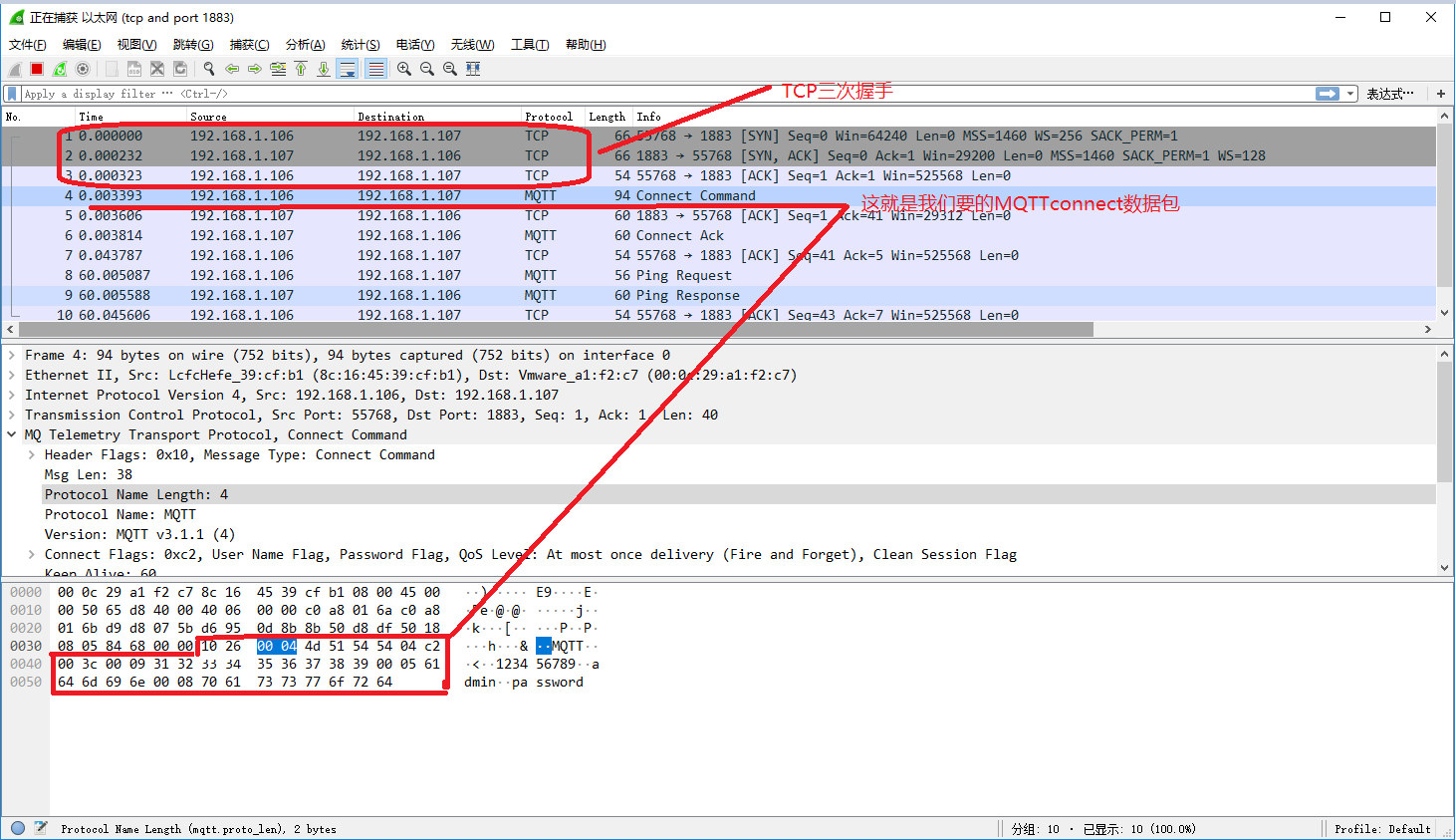Stop the running packet capture
The height and width of the screenshot is (840, 1456).
point(37,69)
